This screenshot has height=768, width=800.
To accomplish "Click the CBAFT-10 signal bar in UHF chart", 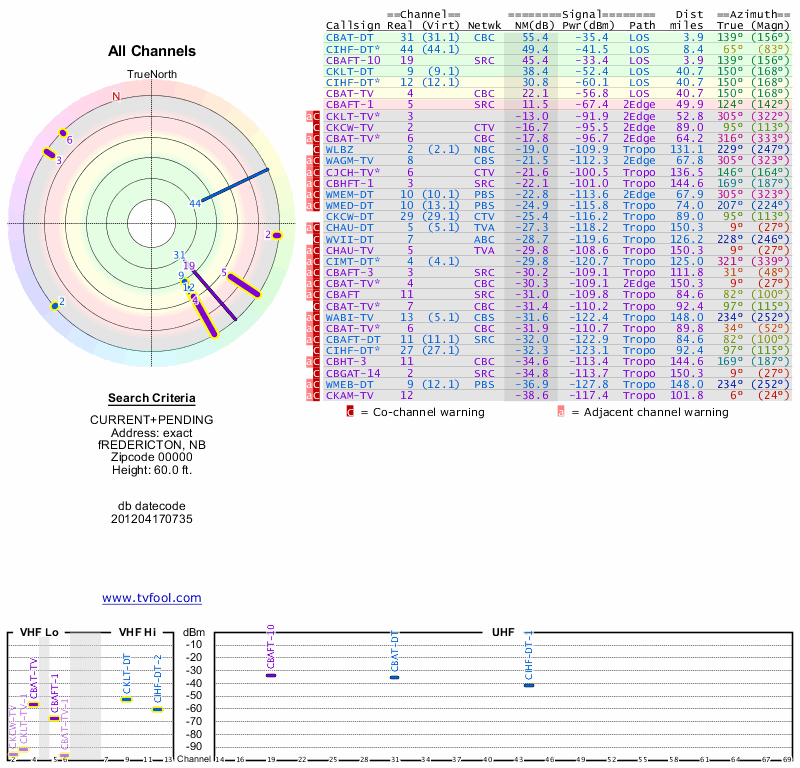I will (x=271, y=676).
